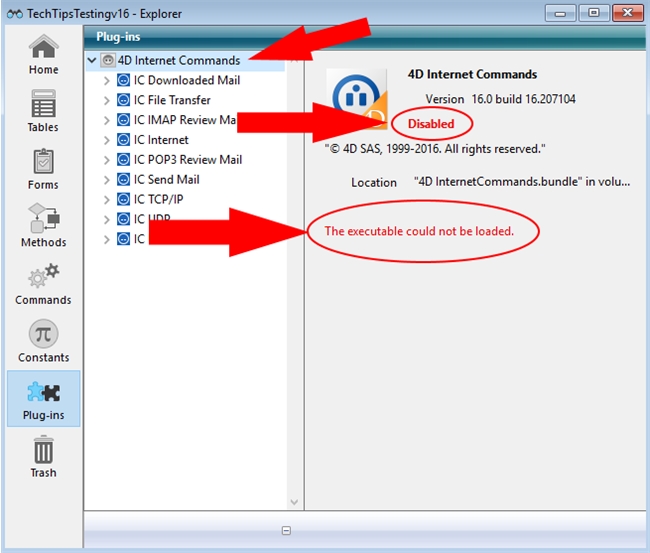Open the Home page icon
The height and width of the screenshot is (553, 650).
click(43, 48)
